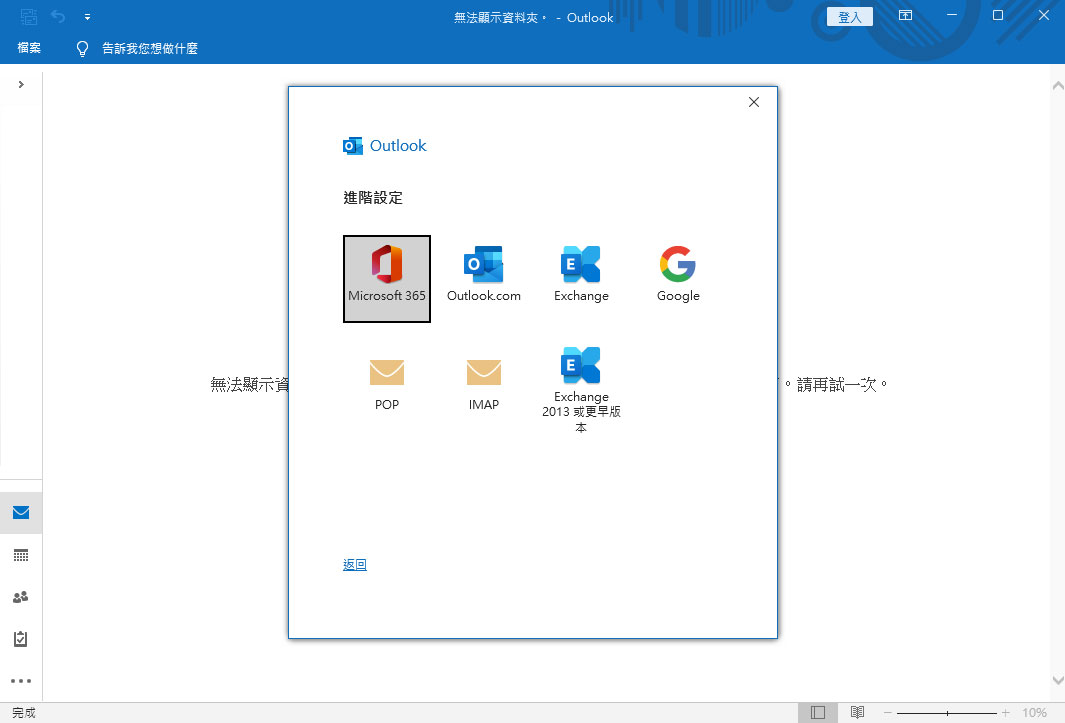Switch to Calendar view in the sidebar
The width and height of the screenshot is (1065, 723).
(x=21, y=555)
